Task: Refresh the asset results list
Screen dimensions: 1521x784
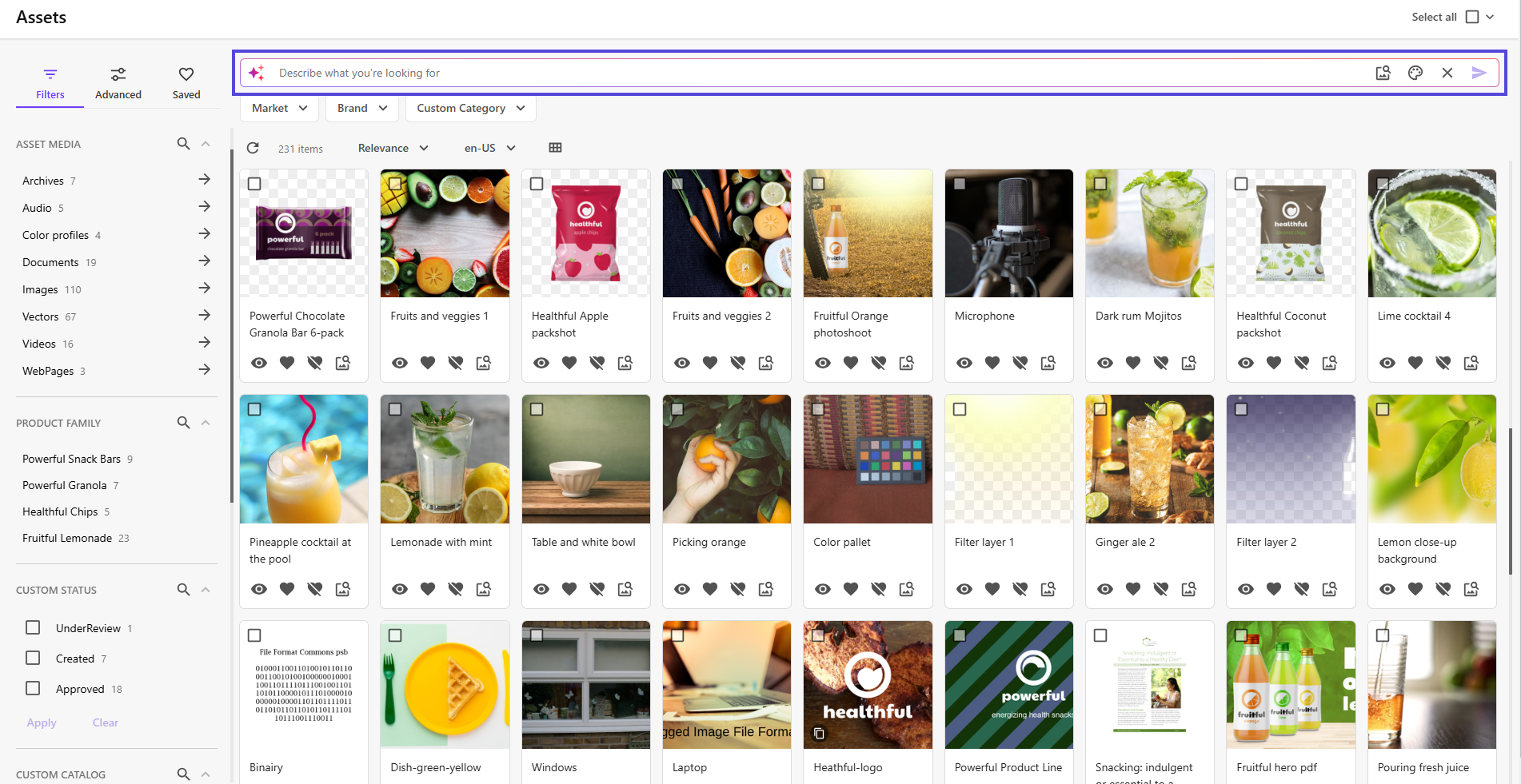Action: [x=253, y=148]
